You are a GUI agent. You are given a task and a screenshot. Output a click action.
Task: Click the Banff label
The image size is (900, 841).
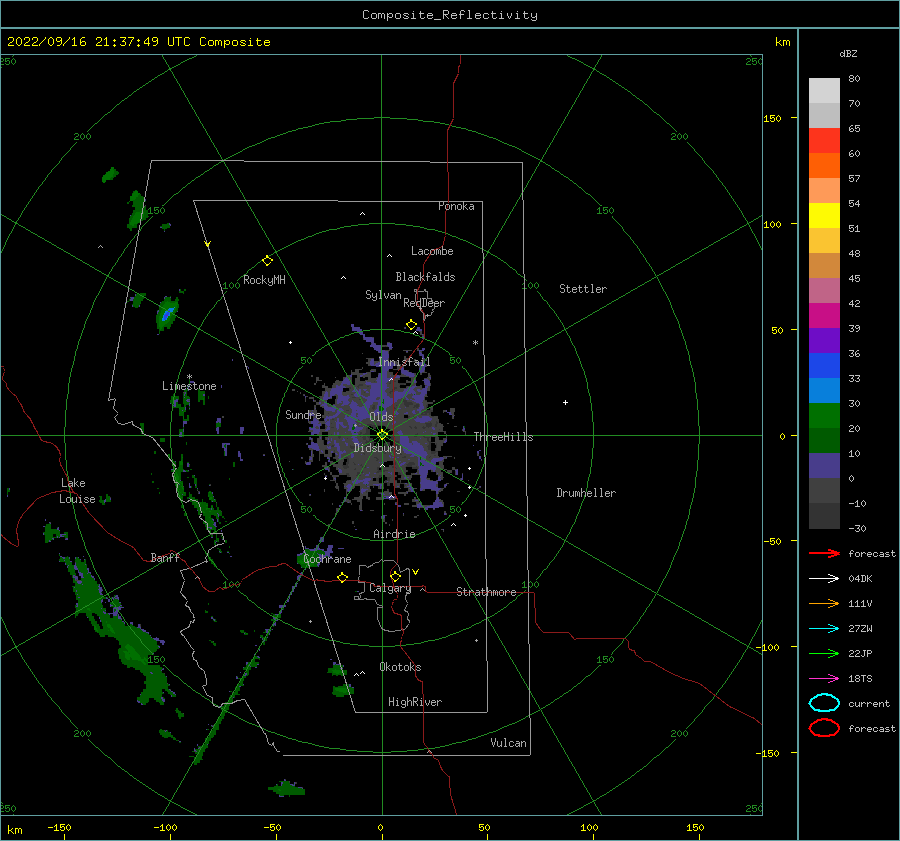tap(165, 557)
